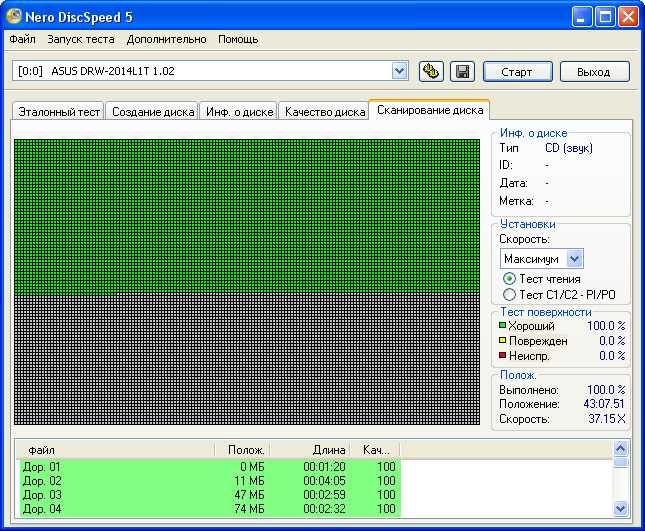This screenshot has height=531, width=645.
Task: Switch to the Качество диска tab
Action: point(325,111)
